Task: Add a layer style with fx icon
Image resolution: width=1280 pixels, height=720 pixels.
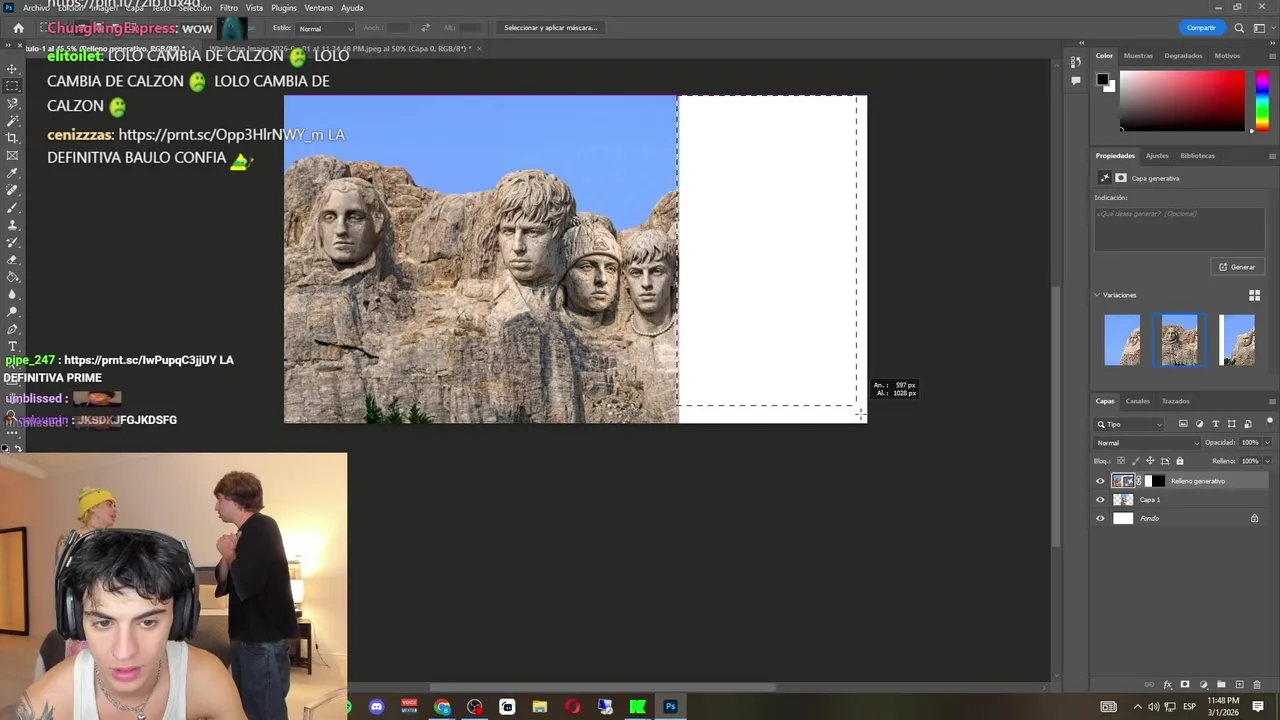Action: click(x=1167, y=685)
